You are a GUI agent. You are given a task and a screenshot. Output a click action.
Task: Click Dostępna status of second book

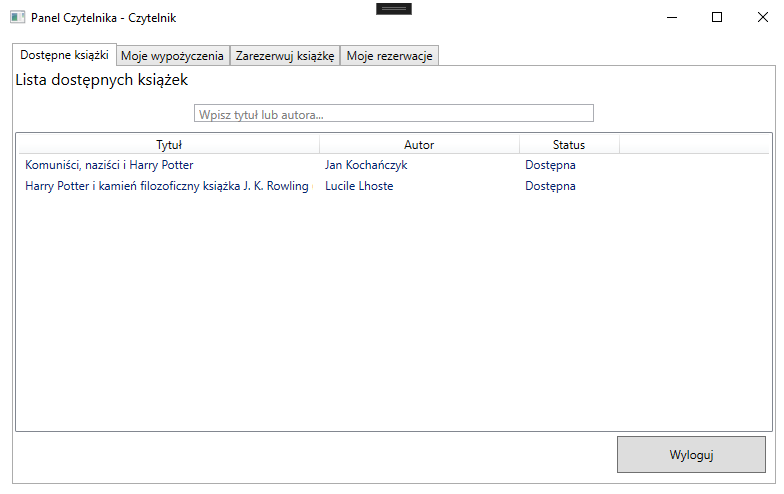[x=550, y=186]
